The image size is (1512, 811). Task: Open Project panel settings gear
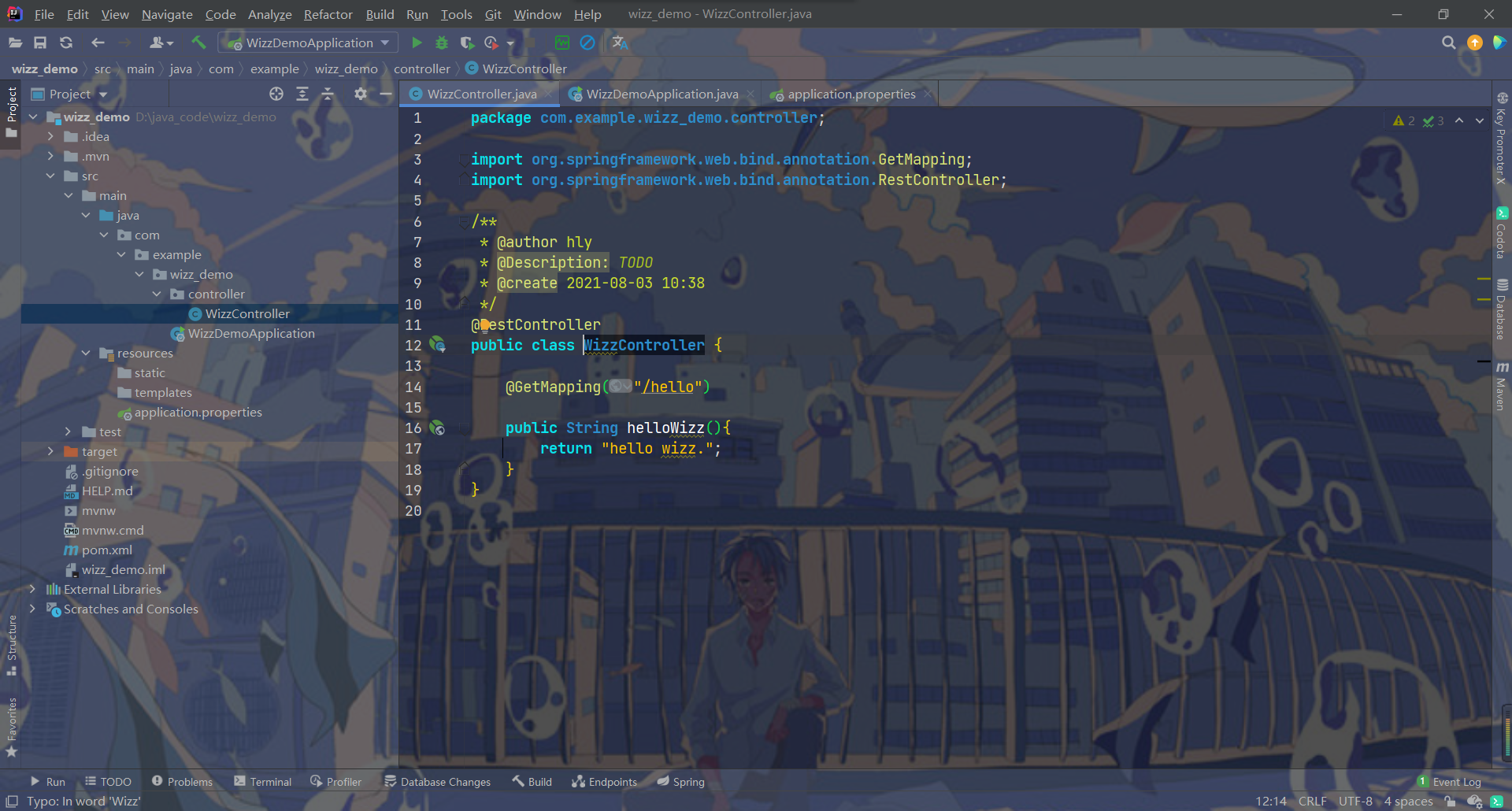361,94
